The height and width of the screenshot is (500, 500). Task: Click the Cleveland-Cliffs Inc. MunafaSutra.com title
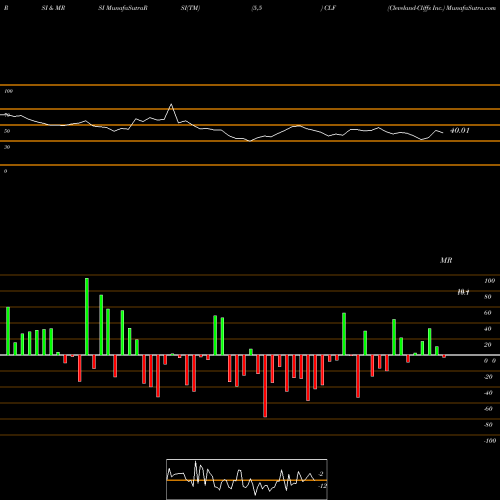point(442,8)
